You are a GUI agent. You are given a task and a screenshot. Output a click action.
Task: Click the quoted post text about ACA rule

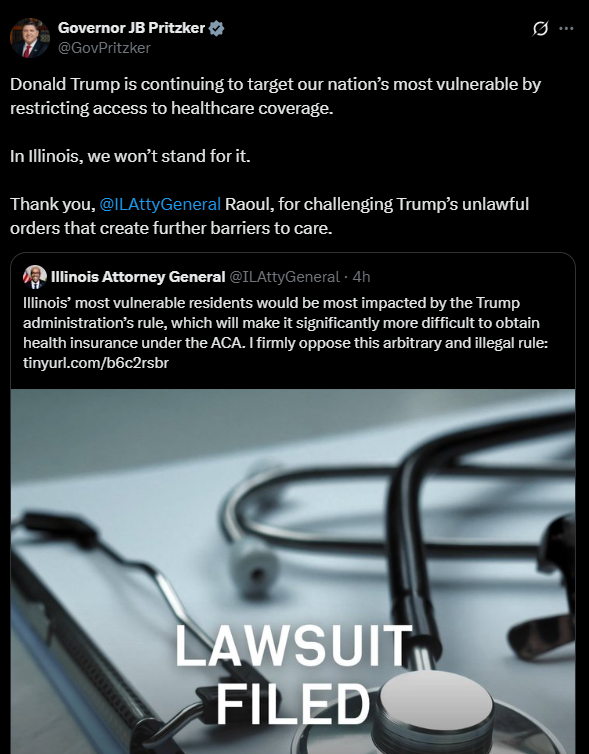point(286,332)
